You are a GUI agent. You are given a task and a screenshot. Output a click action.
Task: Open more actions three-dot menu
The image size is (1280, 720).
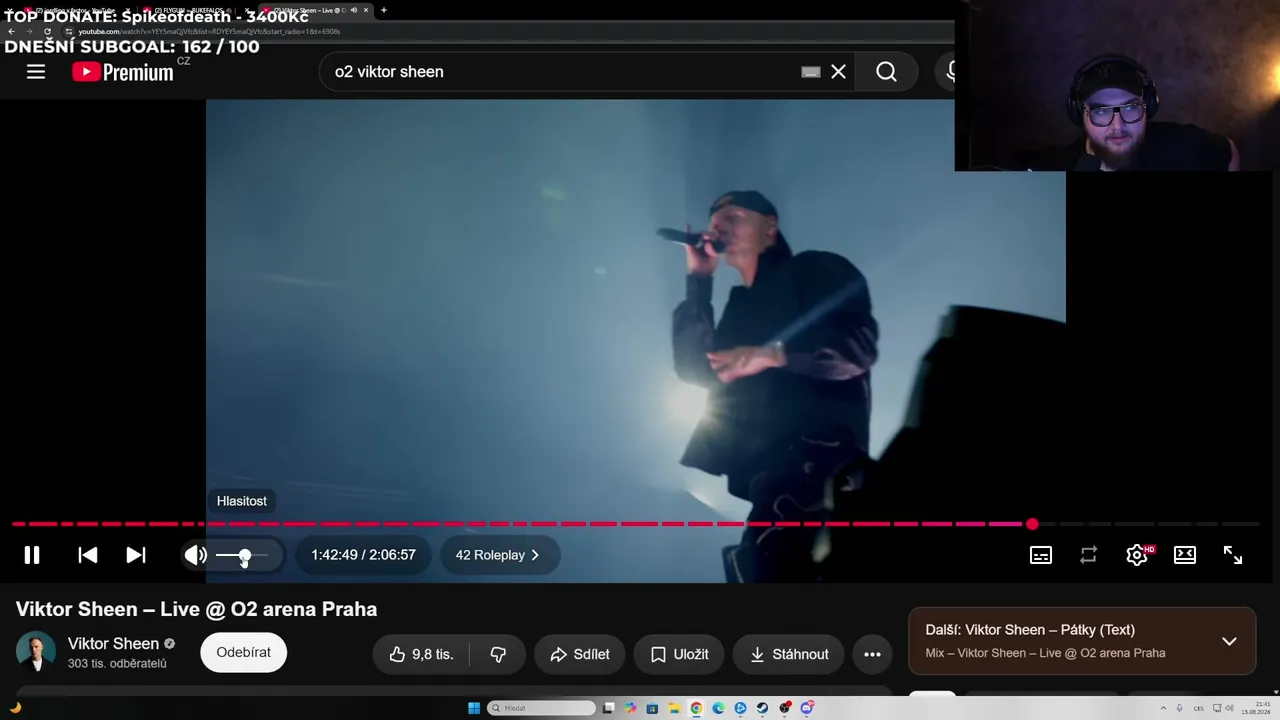(872, 654)
